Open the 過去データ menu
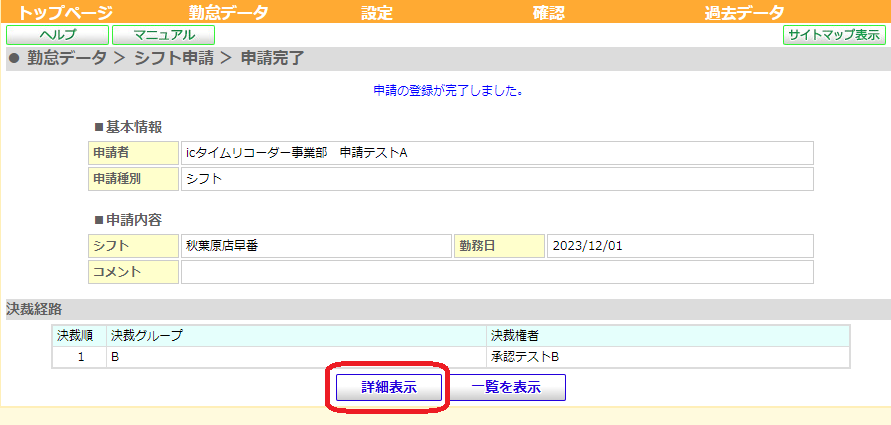This screenshot has height=425, width=891. (x=744, y=12)
